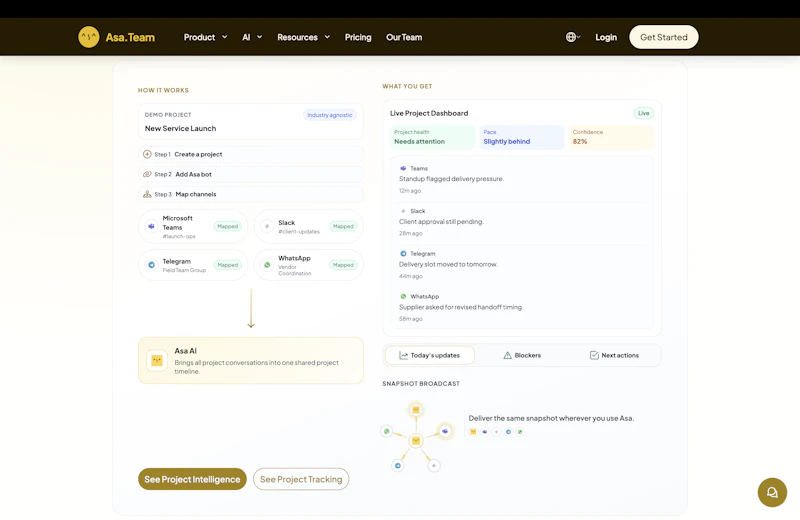Click the Asa AI yellow face icon
The image size is (800, 520).
[157, 360]
